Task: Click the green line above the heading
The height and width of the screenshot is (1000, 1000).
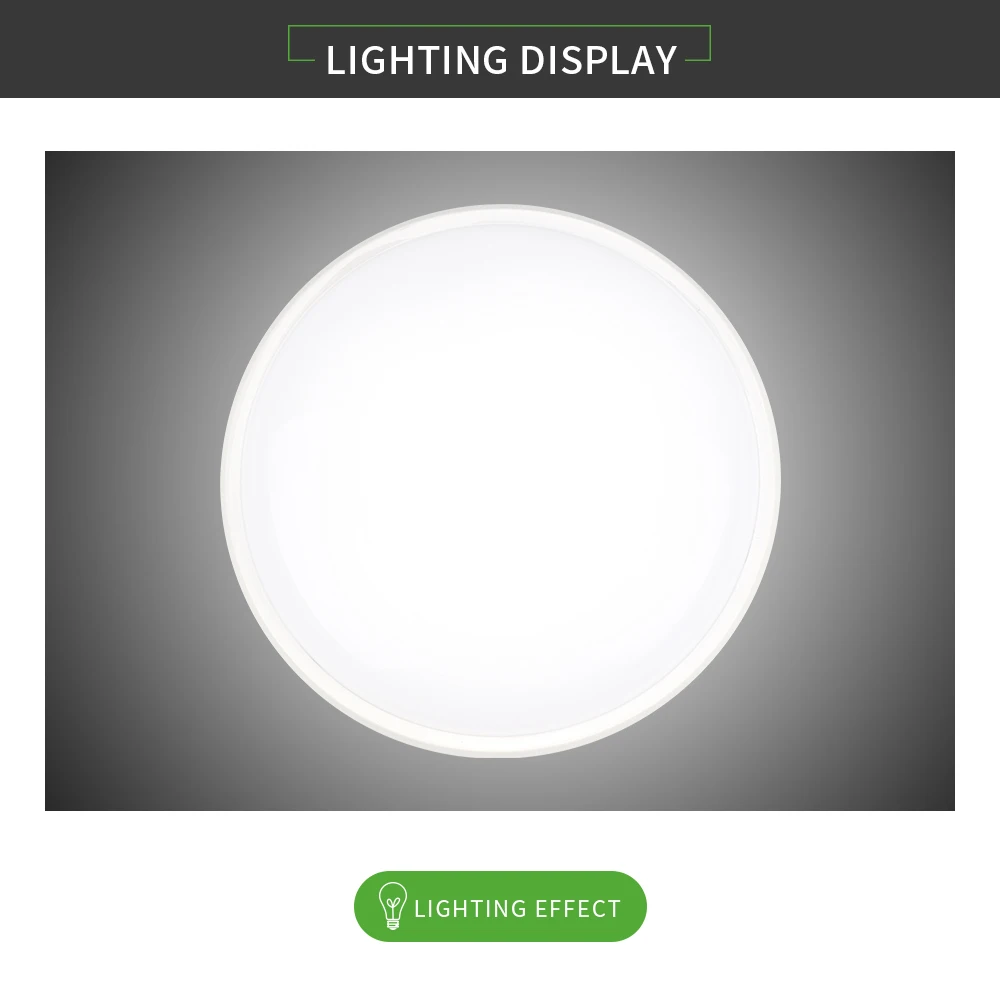Action: (x=499, y=26)
